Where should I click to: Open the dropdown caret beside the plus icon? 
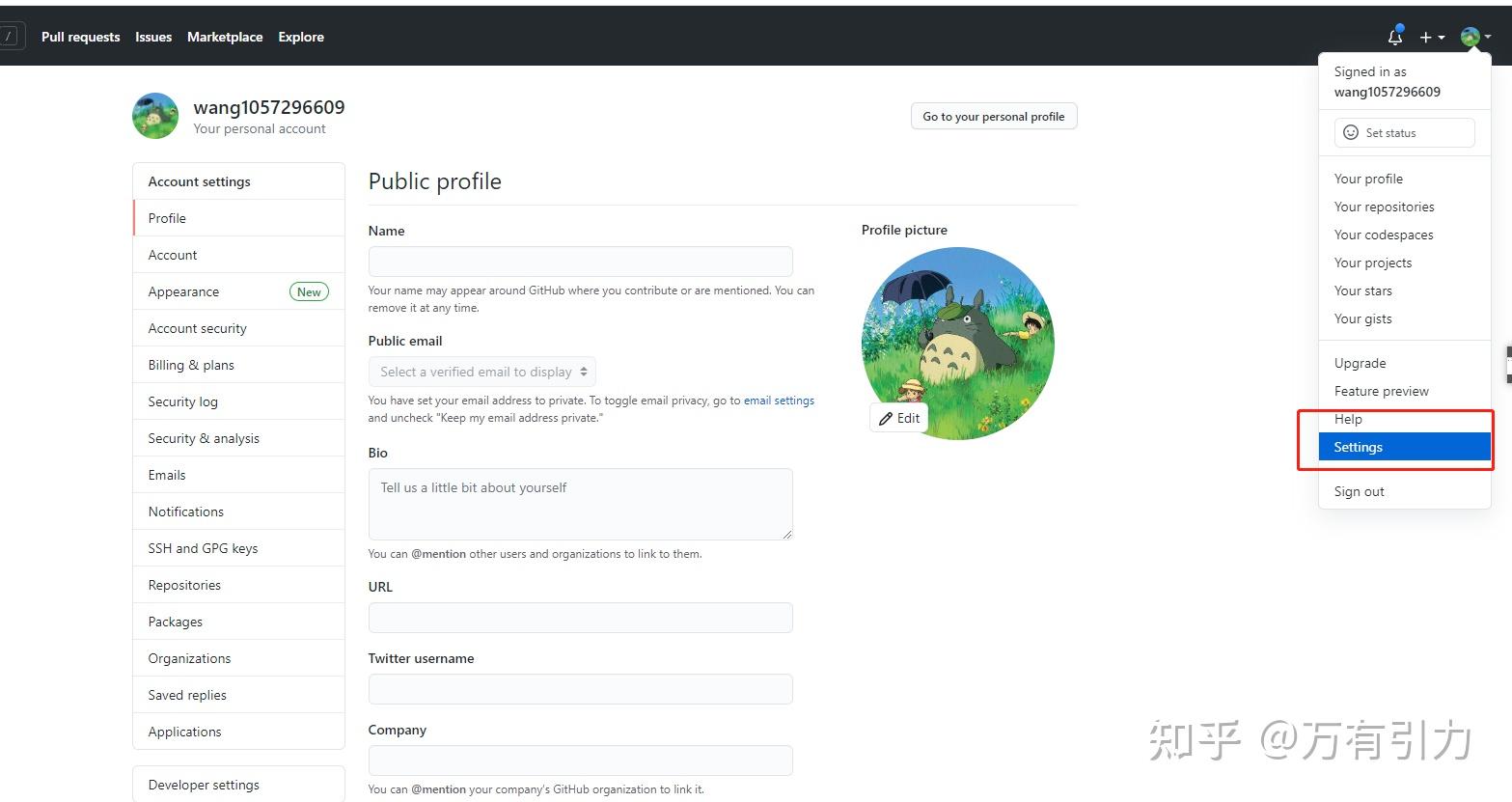1440,37
